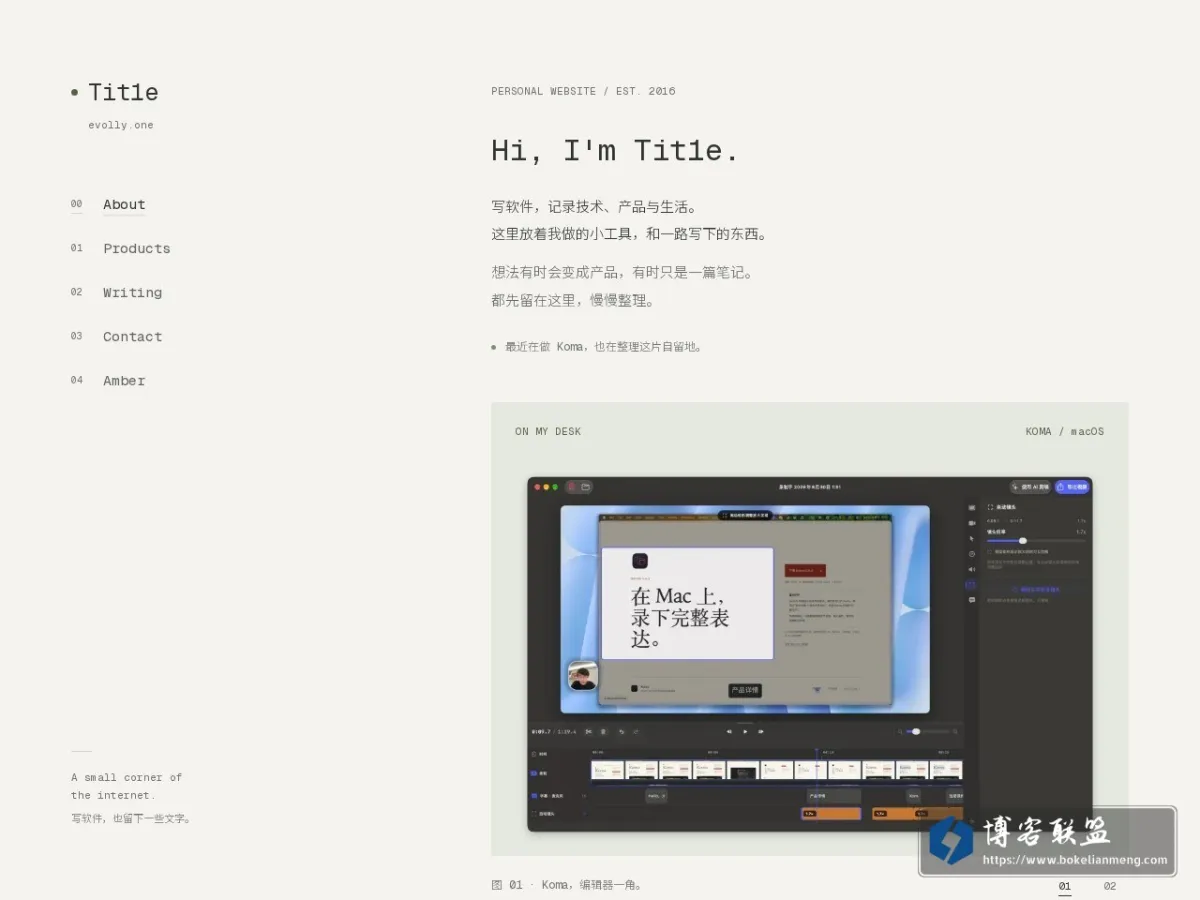Screen dimensions: 1200x900
Task: Click the undo arrow in Koma's timeline toolbar
Action: [x=621, y=731]
